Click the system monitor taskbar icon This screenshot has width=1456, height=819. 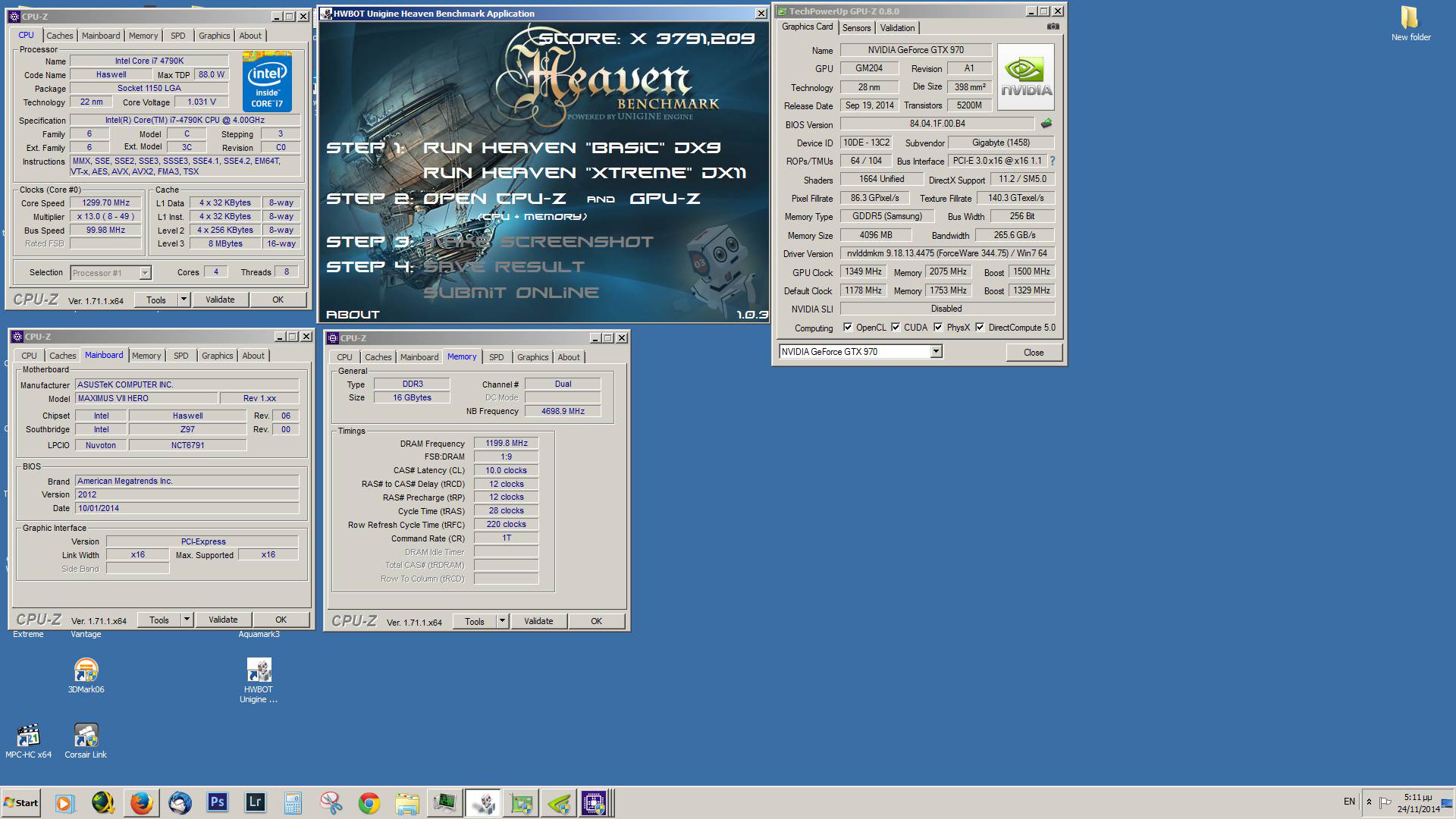tap(445, 802)
